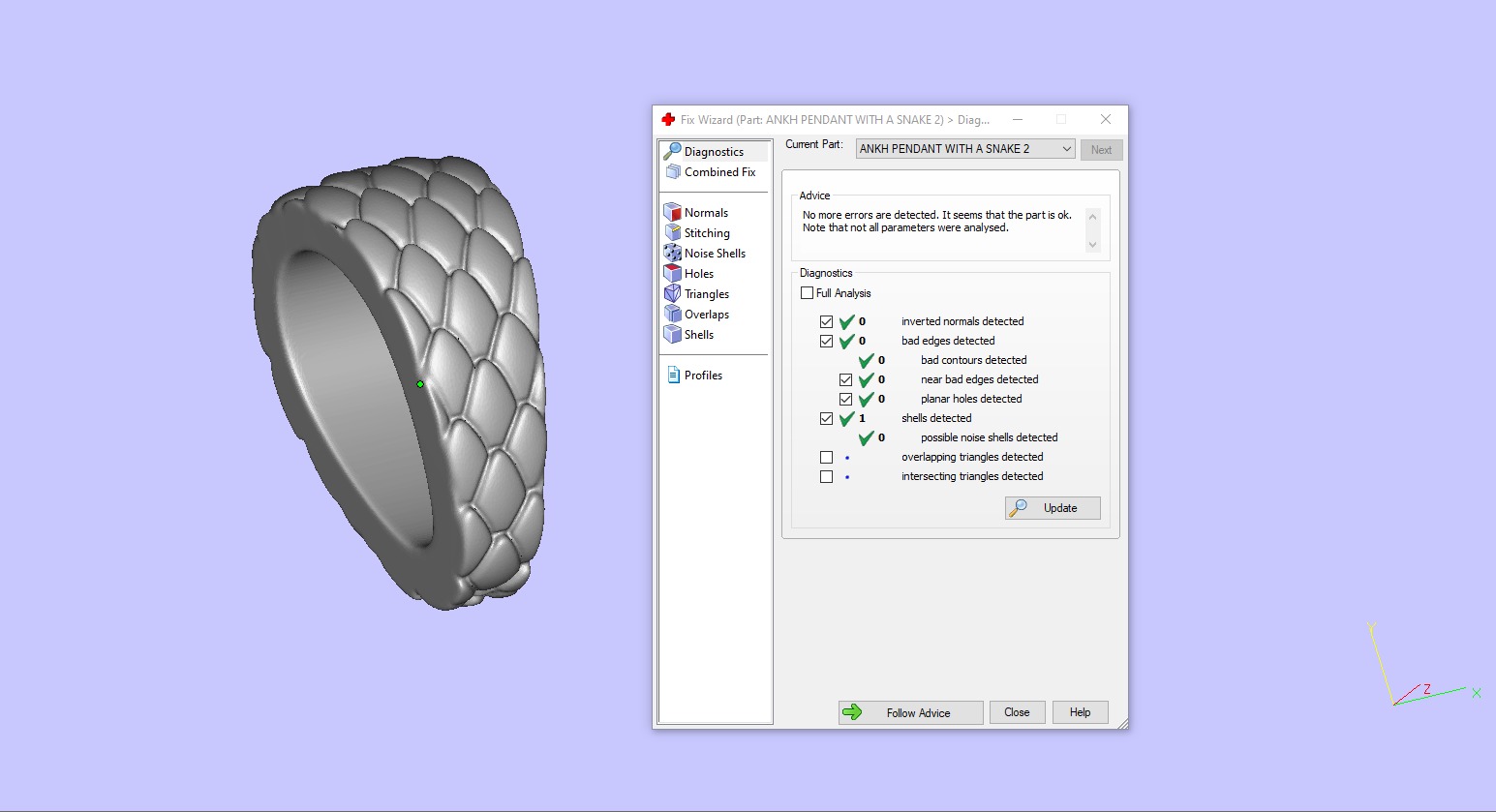This screenshot has height=812, width=1496.
Task: Click the 'bad contours detected' text
Action: click(974, 360)
